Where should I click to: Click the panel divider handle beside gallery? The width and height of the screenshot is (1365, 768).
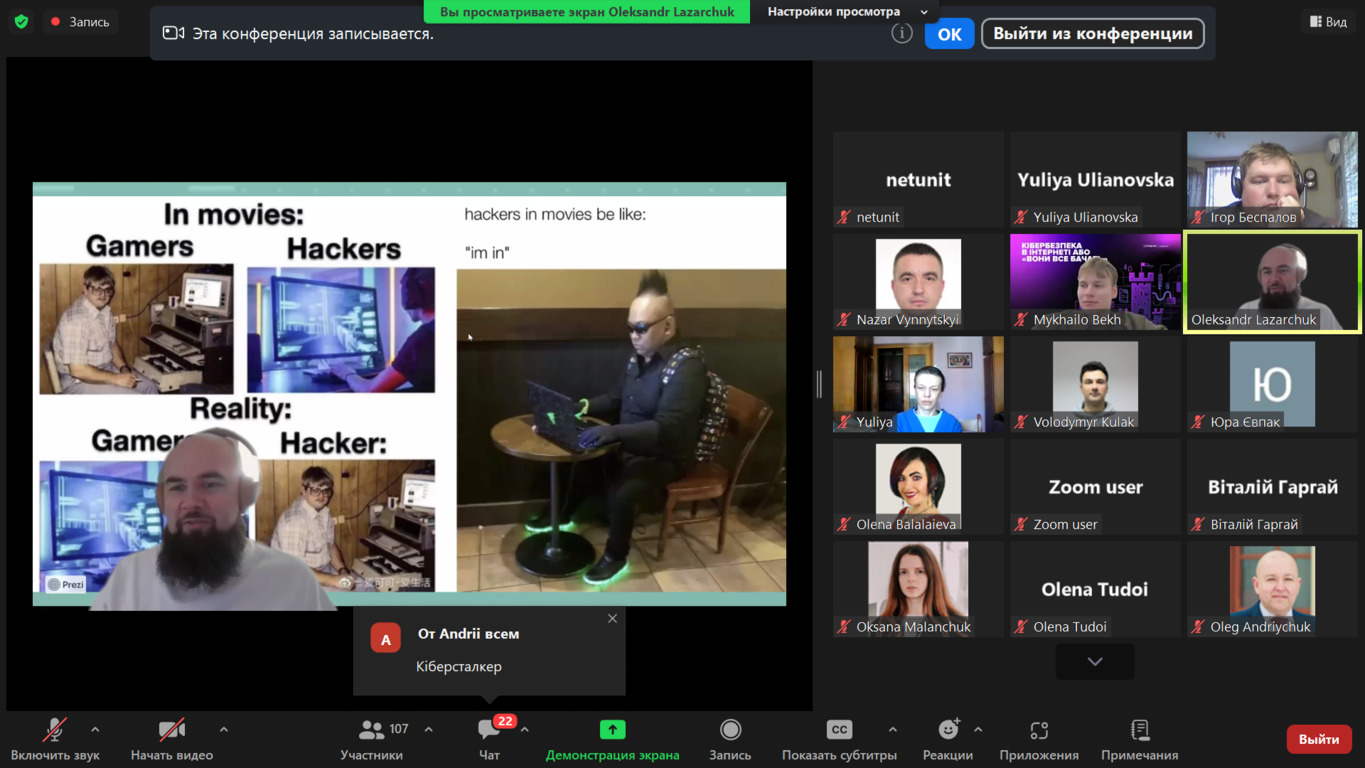pyautogui.click(x=819, y=384)
